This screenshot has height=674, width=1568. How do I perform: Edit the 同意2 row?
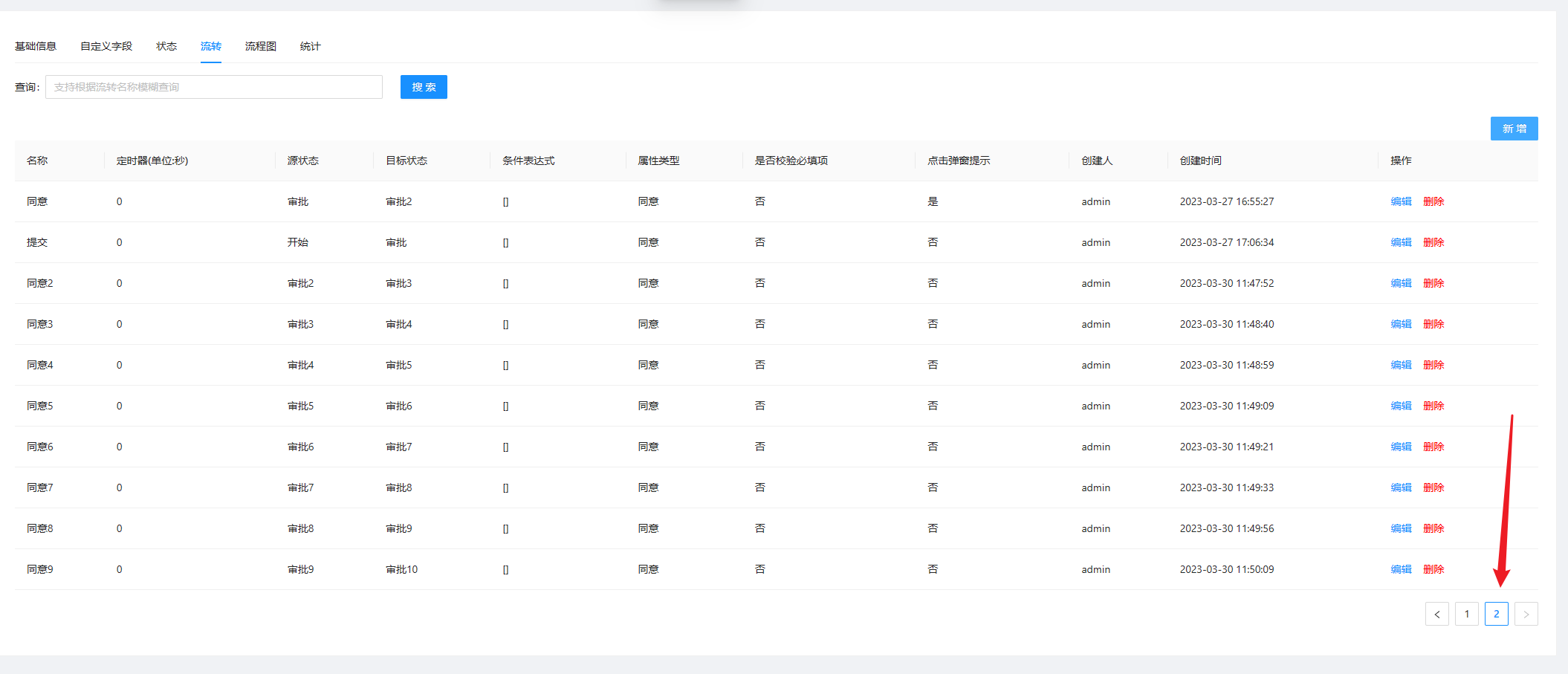pos(1401,283)
